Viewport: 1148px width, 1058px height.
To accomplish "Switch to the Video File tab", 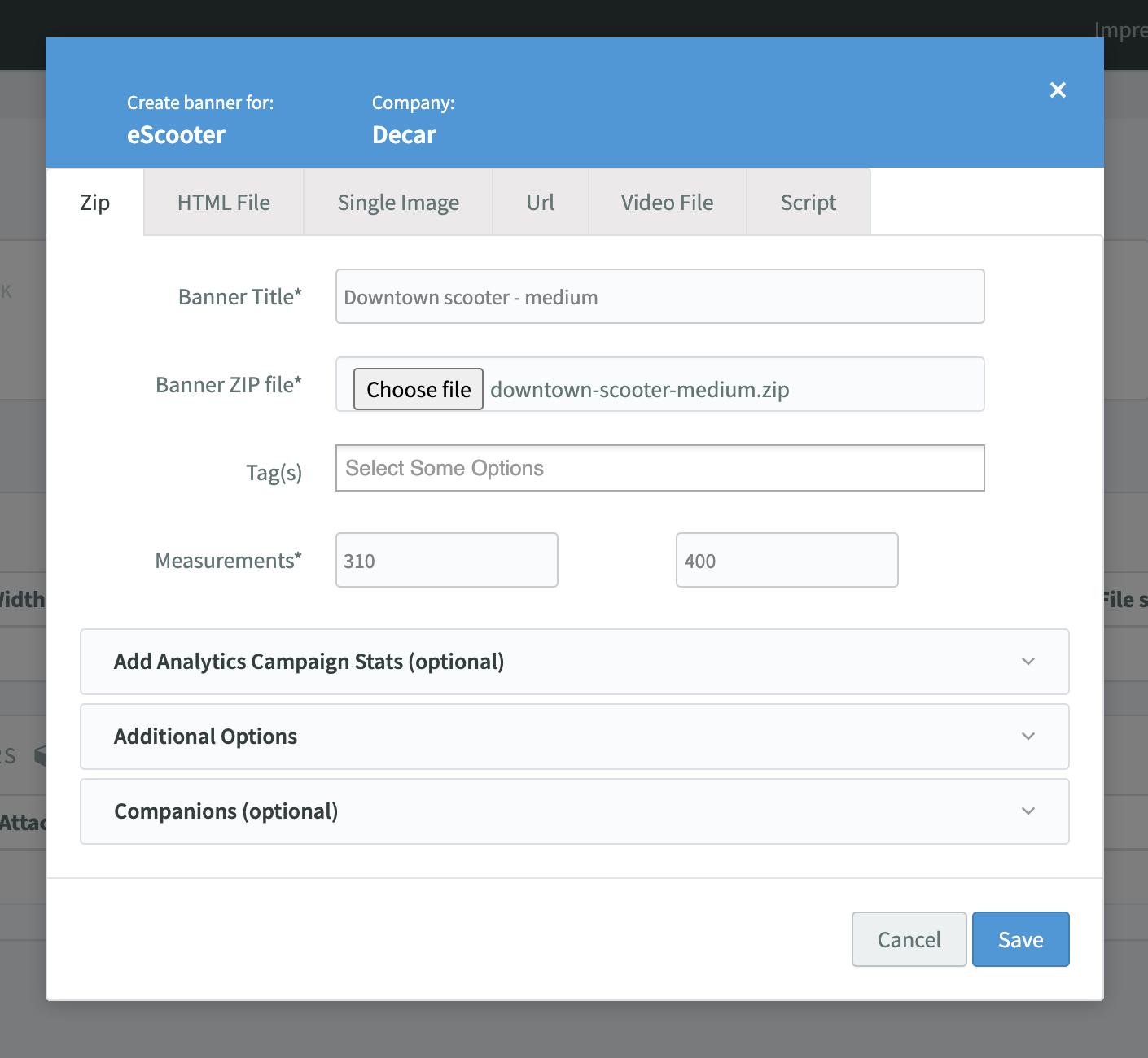I will pos(667,203).
